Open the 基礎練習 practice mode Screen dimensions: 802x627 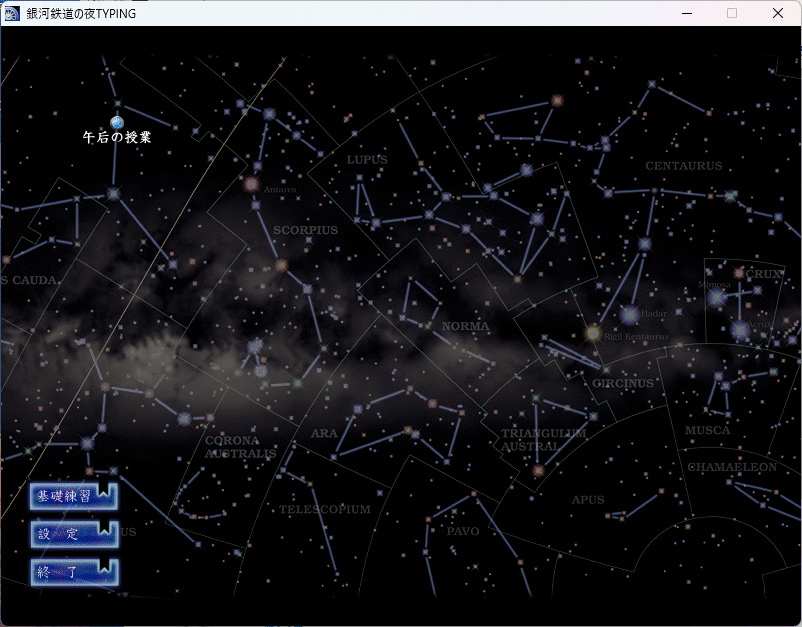pos(74,496)
